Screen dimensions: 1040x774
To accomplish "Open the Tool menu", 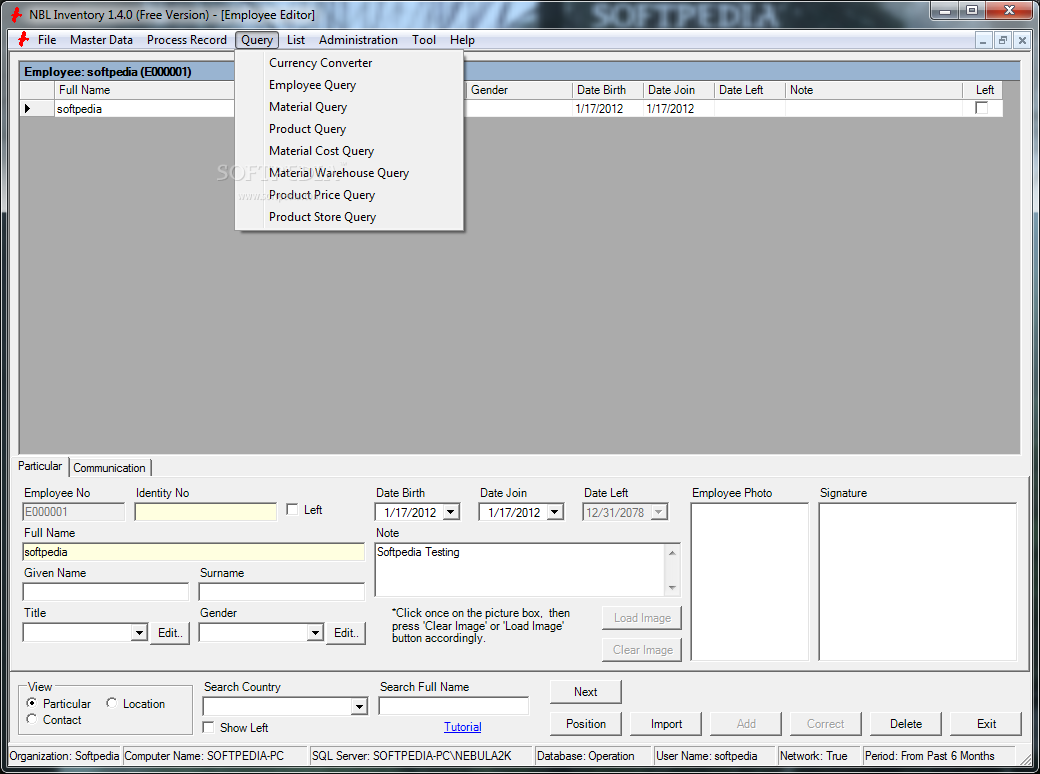I will click(424, 40).
